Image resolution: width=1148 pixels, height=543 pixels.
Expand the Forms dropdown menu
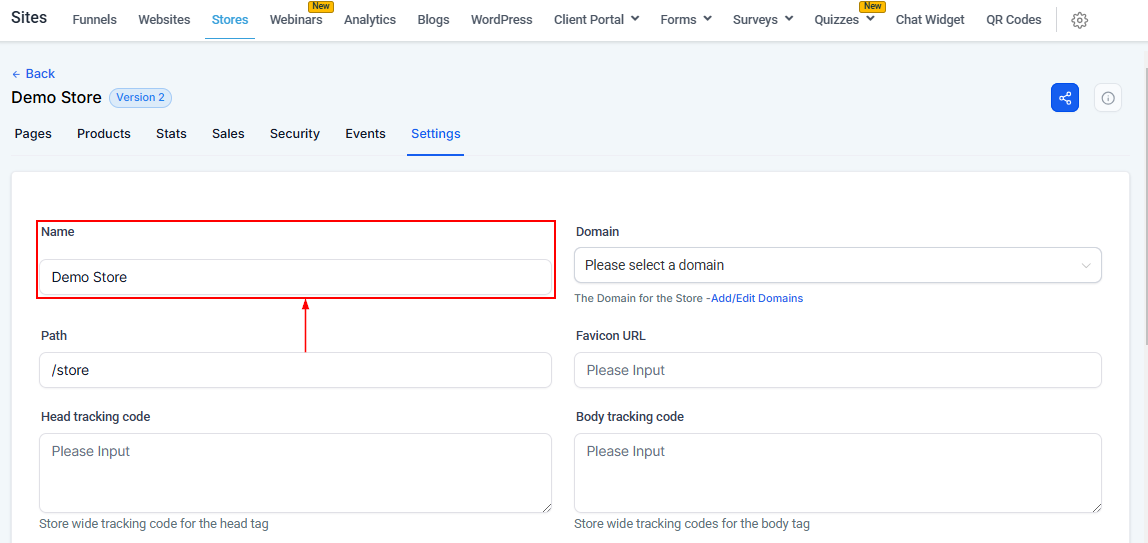pos(686,20)
